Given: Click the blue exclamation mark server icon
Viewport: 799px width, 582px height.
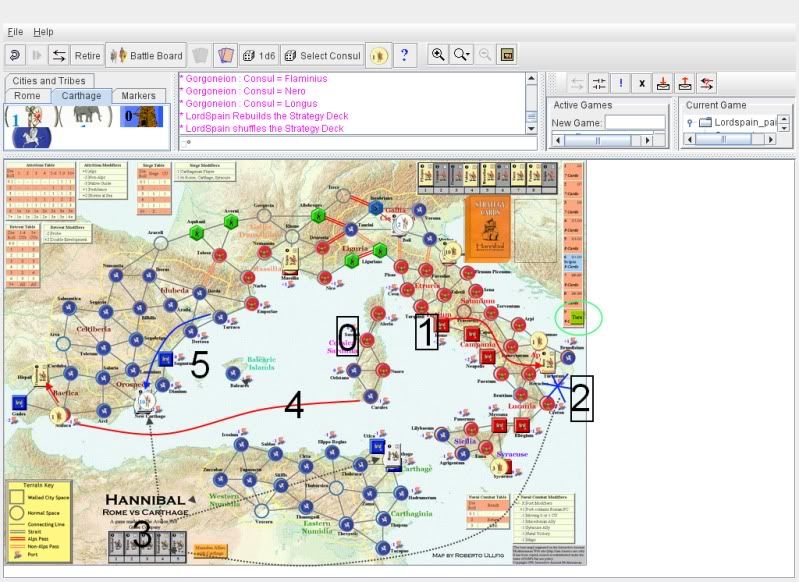Looking at the screenshot, I should pos(621,83).
